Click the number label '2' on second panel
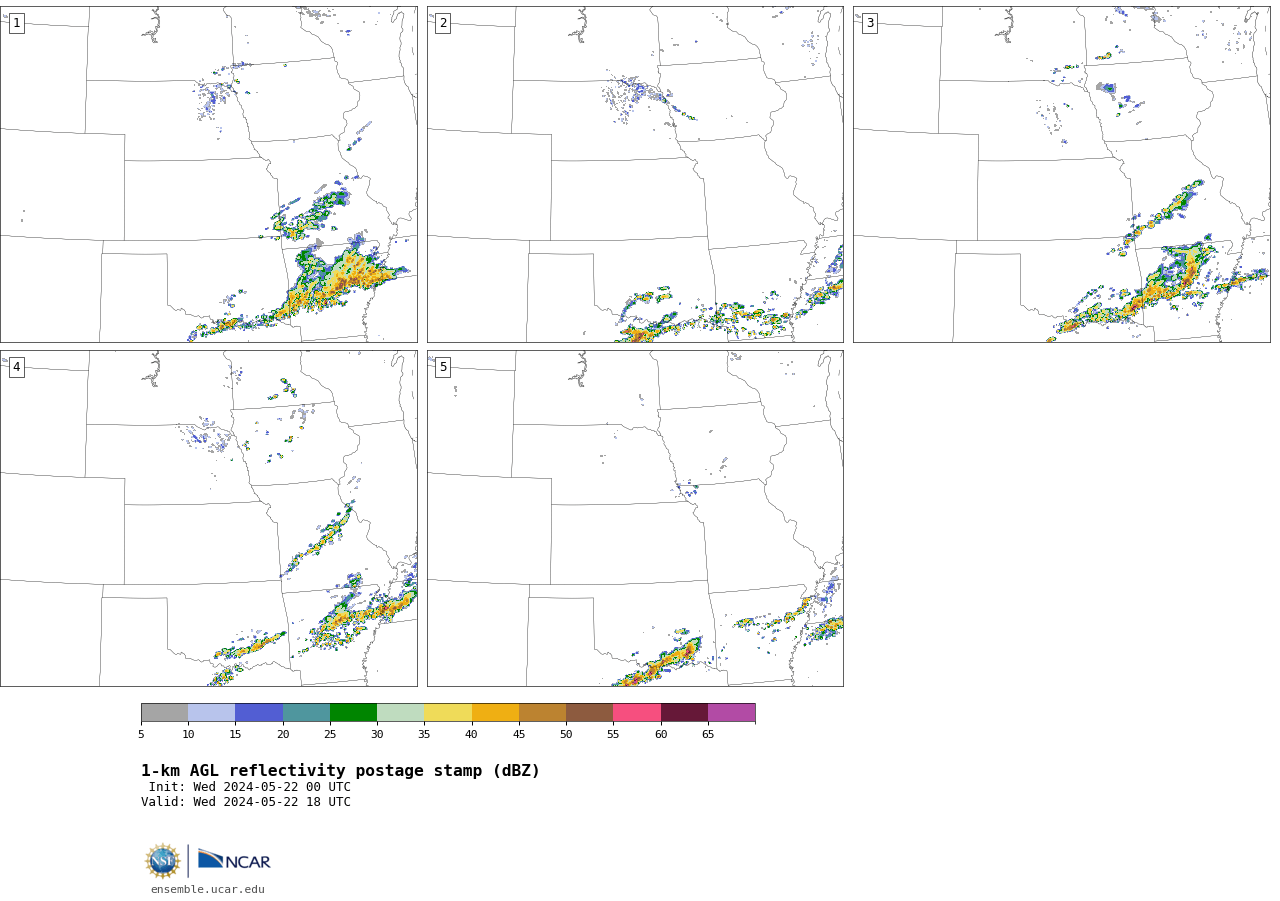Image resolution: width=1280 pixels, height=901 pixels. coord(443,23)
